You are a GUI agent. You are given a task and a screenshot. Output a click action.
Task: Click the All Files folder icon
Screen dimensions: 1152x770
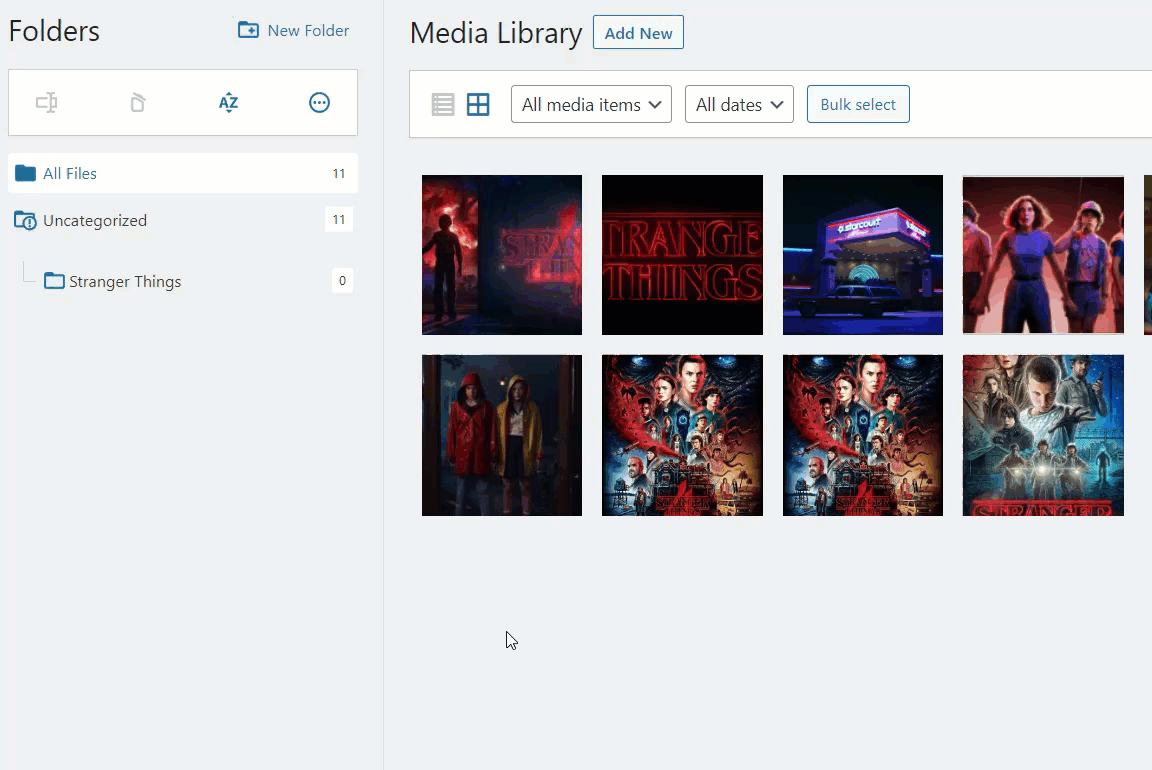26,173
